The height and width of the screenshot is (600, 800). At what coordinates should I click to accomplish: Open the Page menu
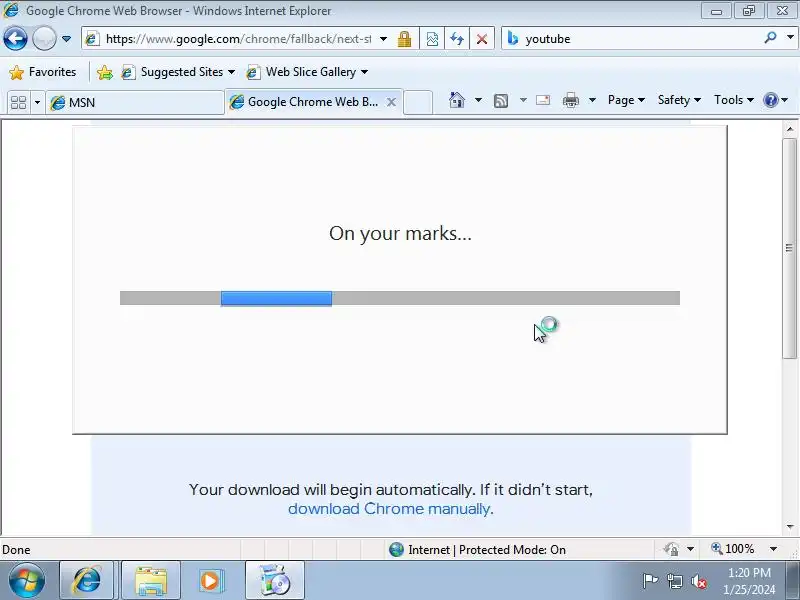point(626,100)
